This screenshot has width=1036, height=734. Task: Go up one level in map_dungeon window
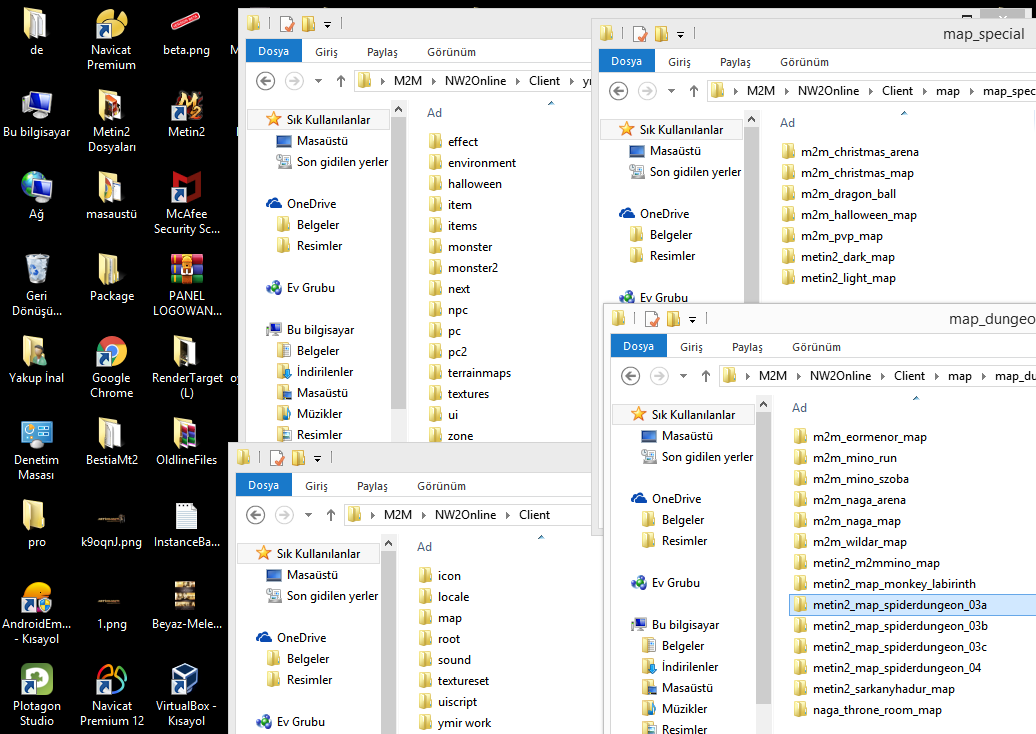tap(706, 376)
